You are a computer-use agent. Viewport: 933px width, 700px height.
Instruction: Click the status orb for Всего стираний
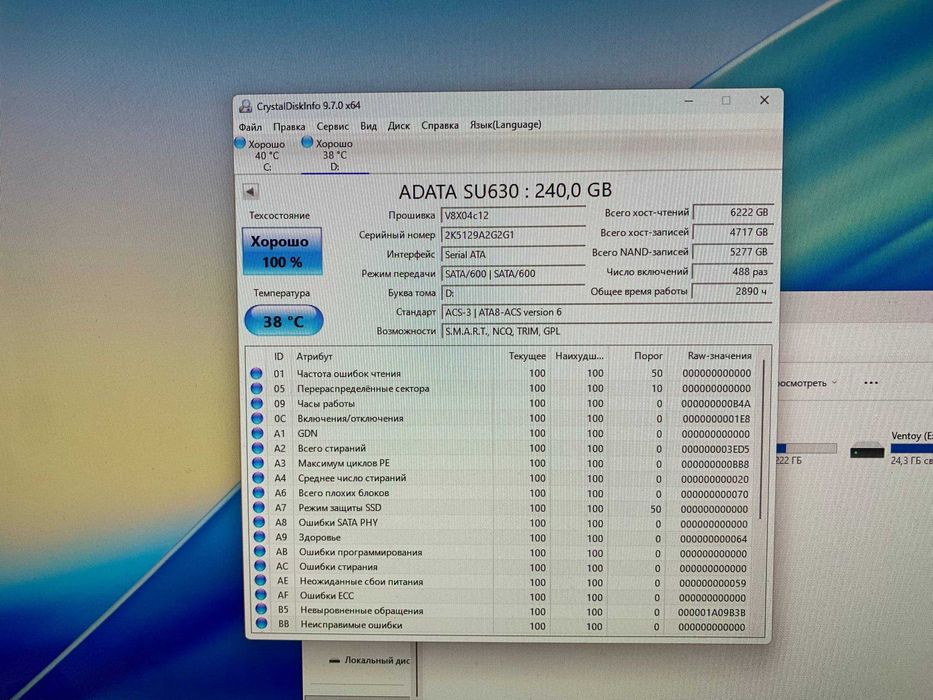pos(258,448)
